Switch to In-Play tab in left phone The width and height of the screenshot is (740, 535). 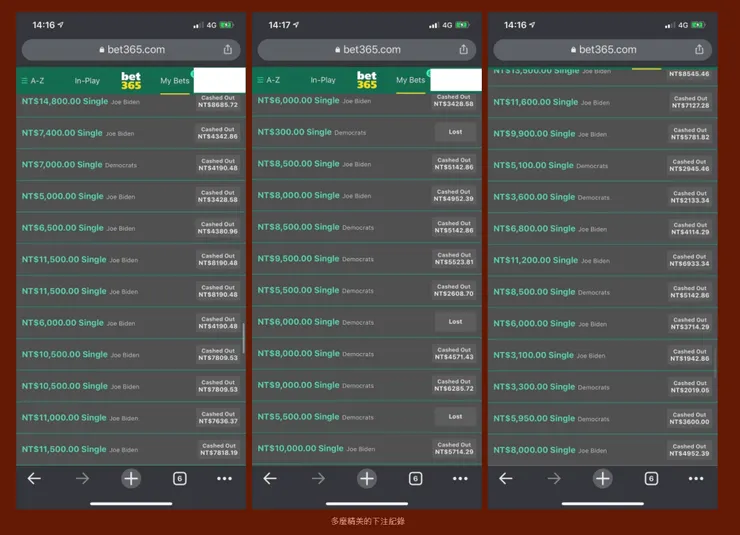click(x=87, y=81)
